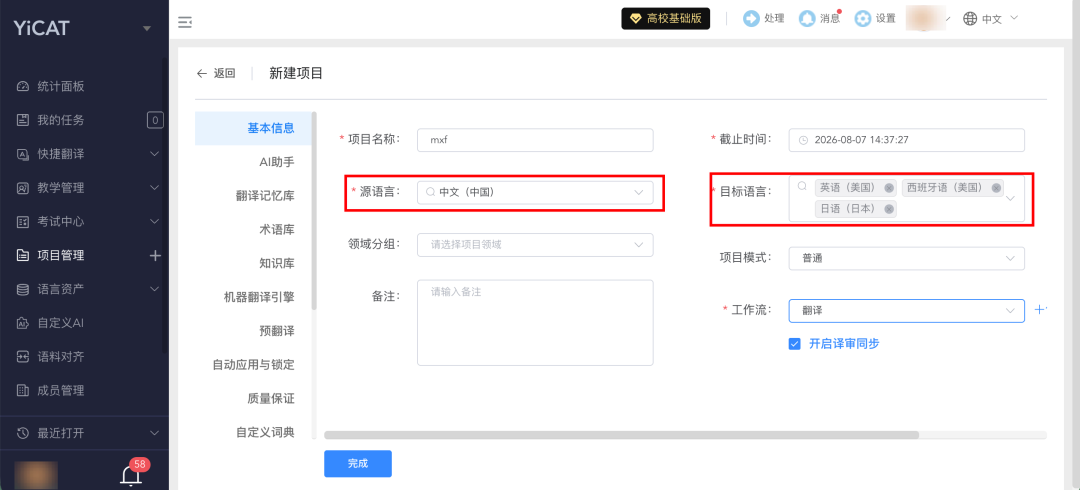Select the 预翻译 tab
Screen dimensions: 1080x490
tap(253, 331)
